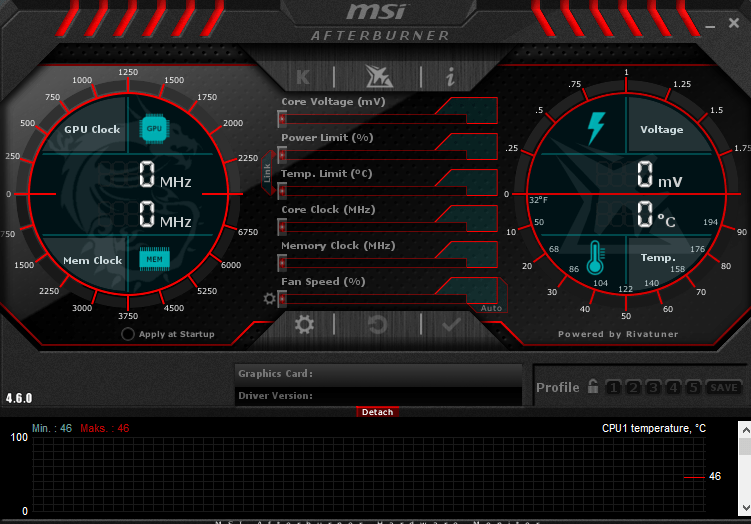
Task: Select profile slot 4
Action: [x=673, y=387]
